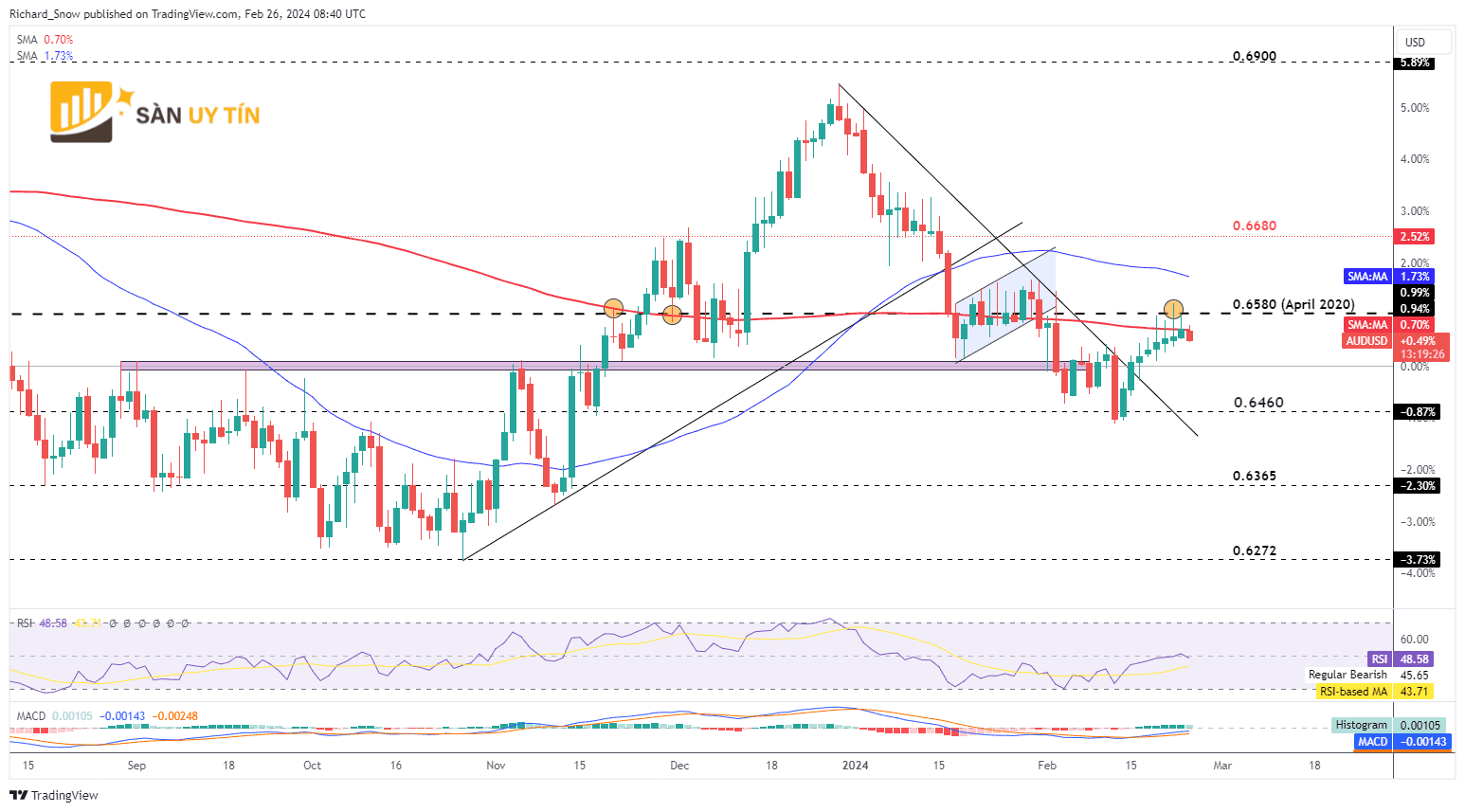Screen dimensions: 1465x812
Task: Click the RSI legend label in indicator pane
Action: point(26,623)
